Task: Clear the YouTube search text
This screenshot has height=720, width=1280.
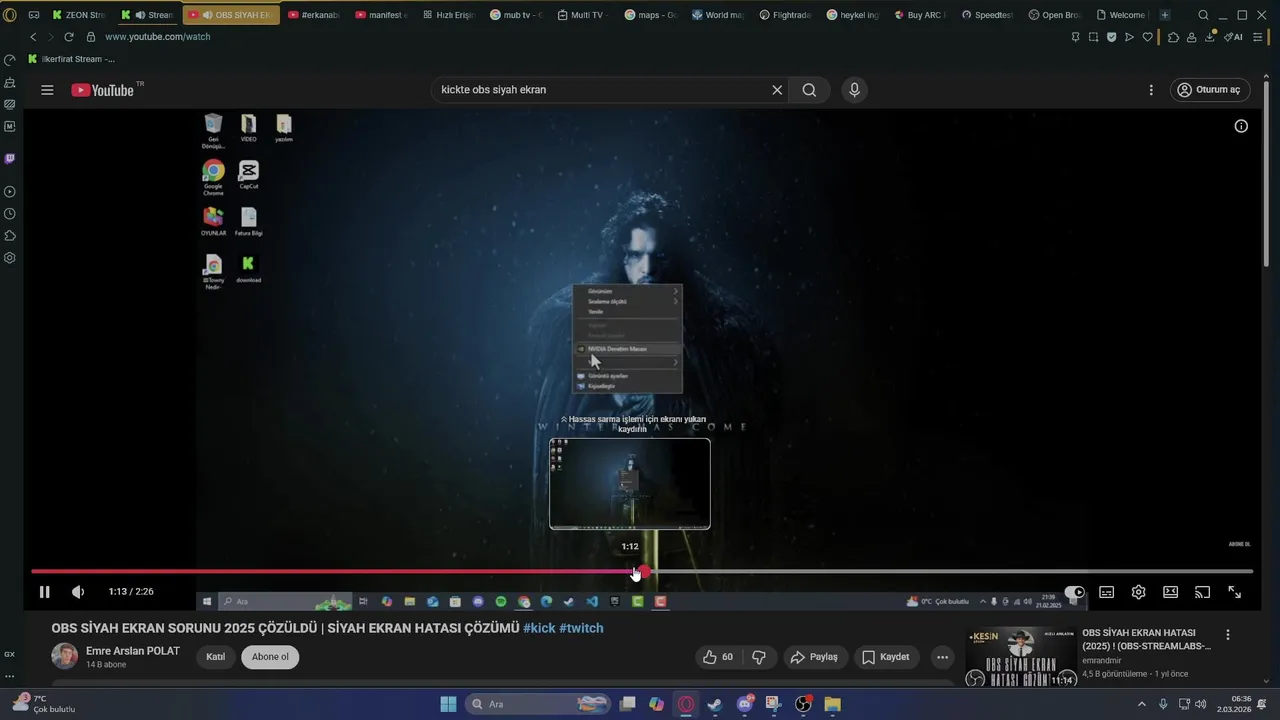Action: coord(777,90)
